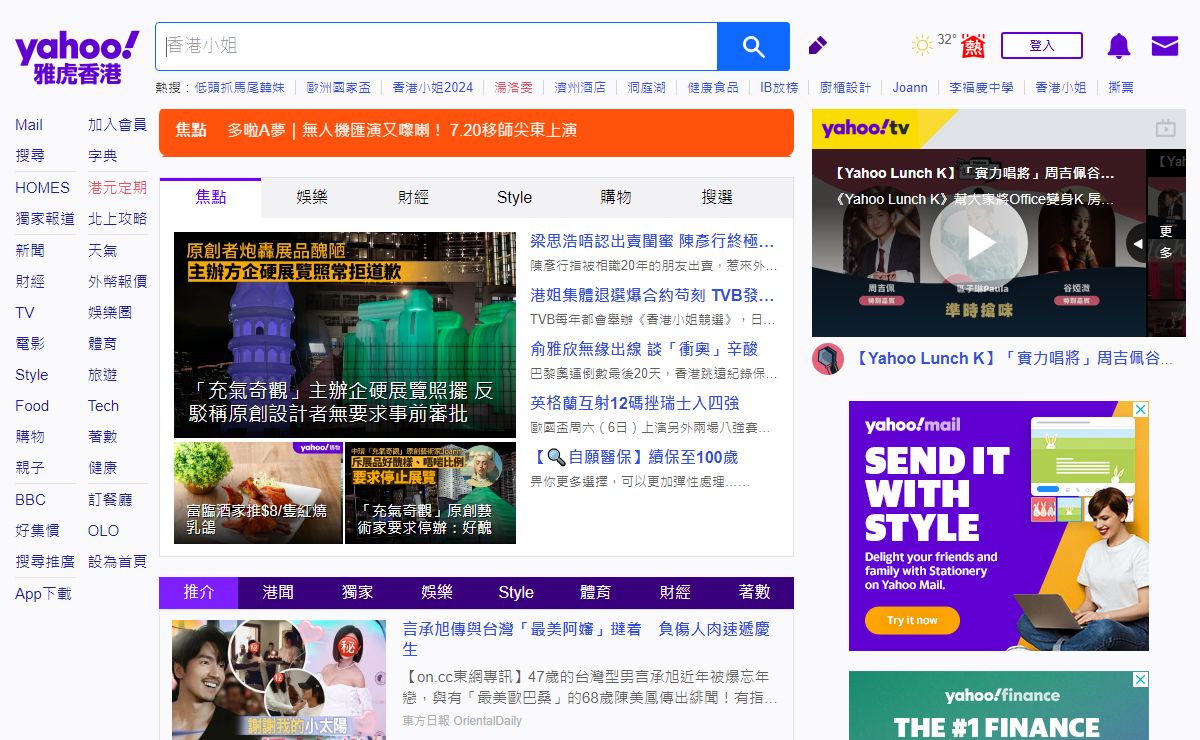
Task: Click 更多 on video carousel
Action: pos(1166,242)
